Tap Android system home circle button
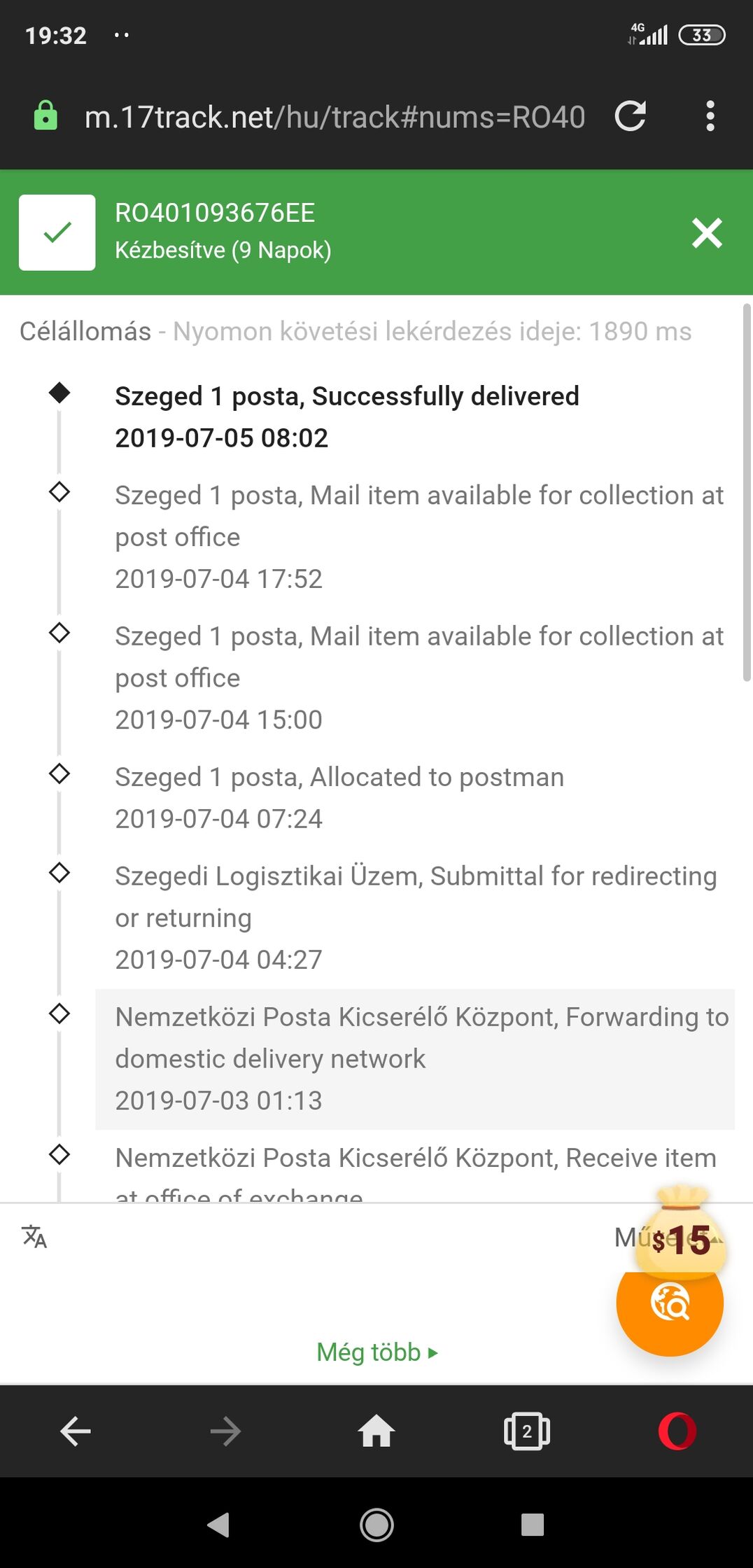 pyautogui.click(x=376, y=1524)
